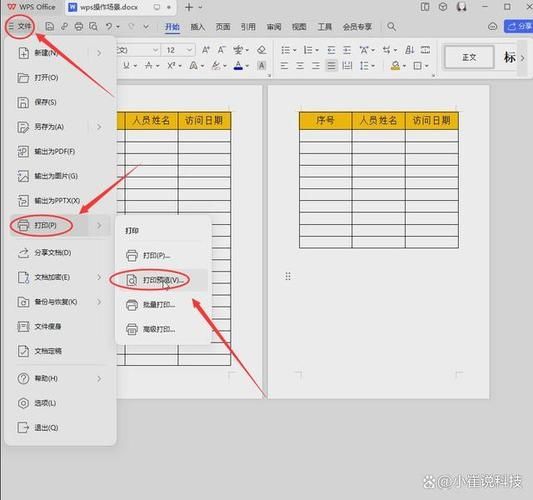This screenshot has height=500, width=533.
Task: Switch to the 开始 ribbon tab
Action: [172, 27]
